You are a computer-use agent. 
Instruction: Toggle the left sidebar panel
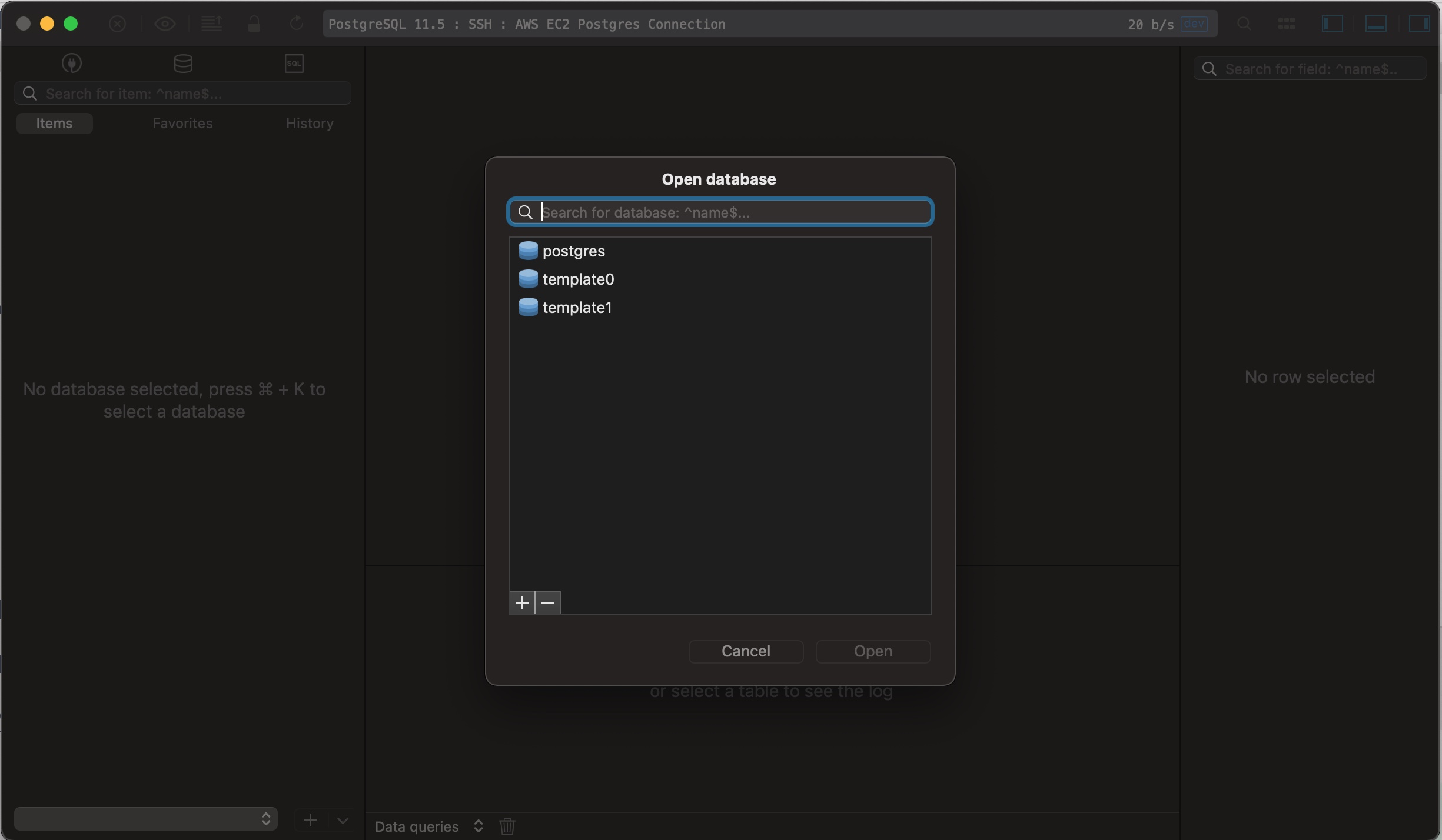tap(1332, 24)
